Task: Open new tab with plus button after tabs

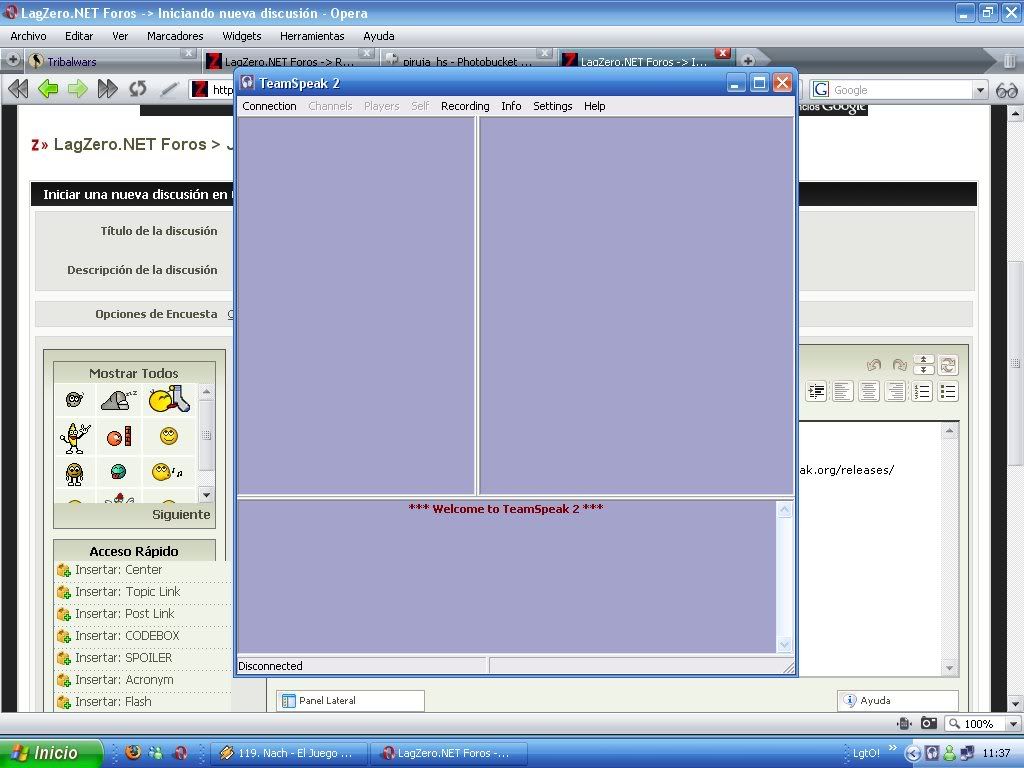Action: tap(748, 61)
